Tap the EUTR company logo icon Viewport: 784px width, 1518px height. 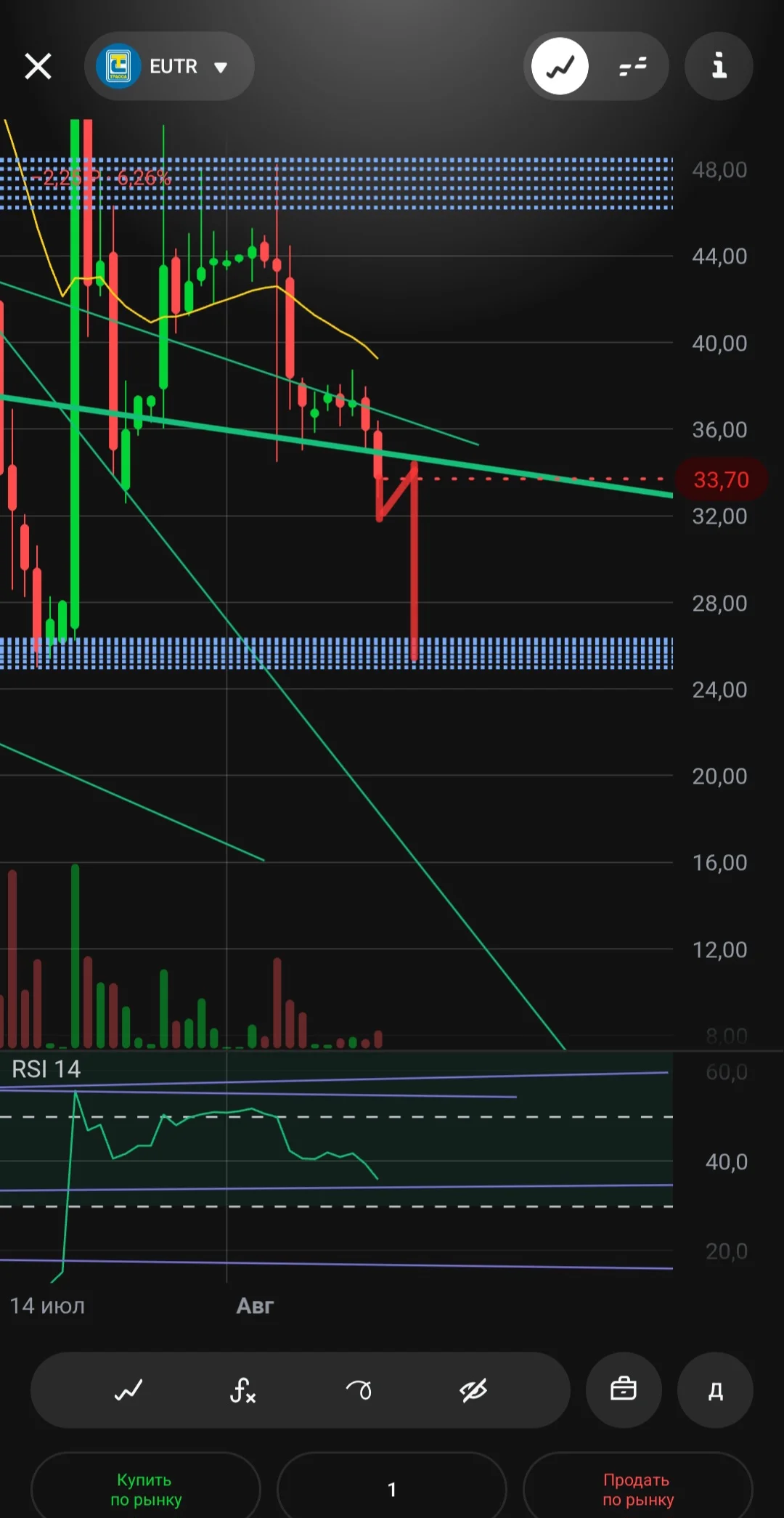tap(118, 66)
